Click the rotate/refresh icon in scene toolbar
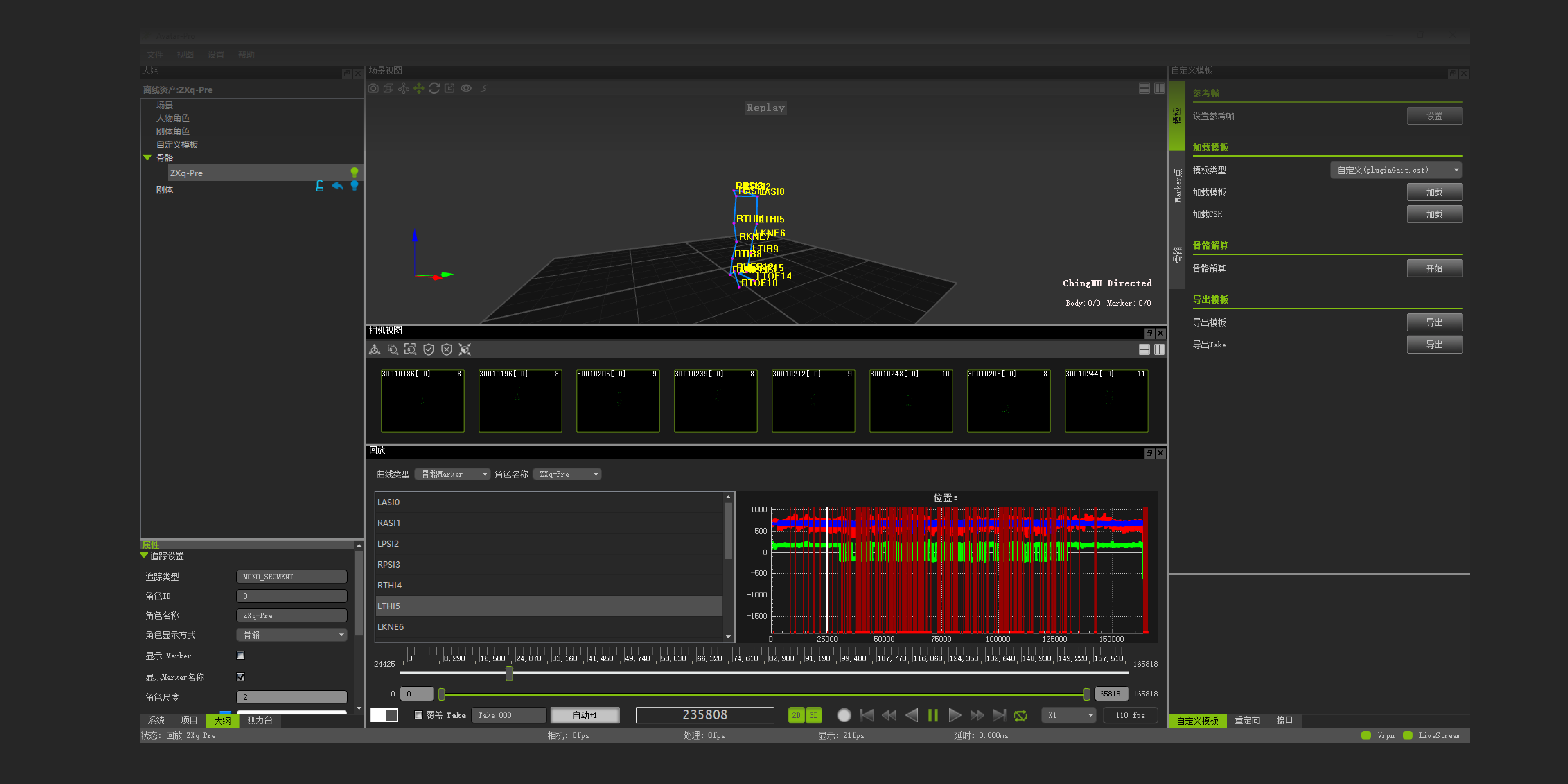Image resolution: width=1568 pixels, height=784 pixels. tap(434, 88)
